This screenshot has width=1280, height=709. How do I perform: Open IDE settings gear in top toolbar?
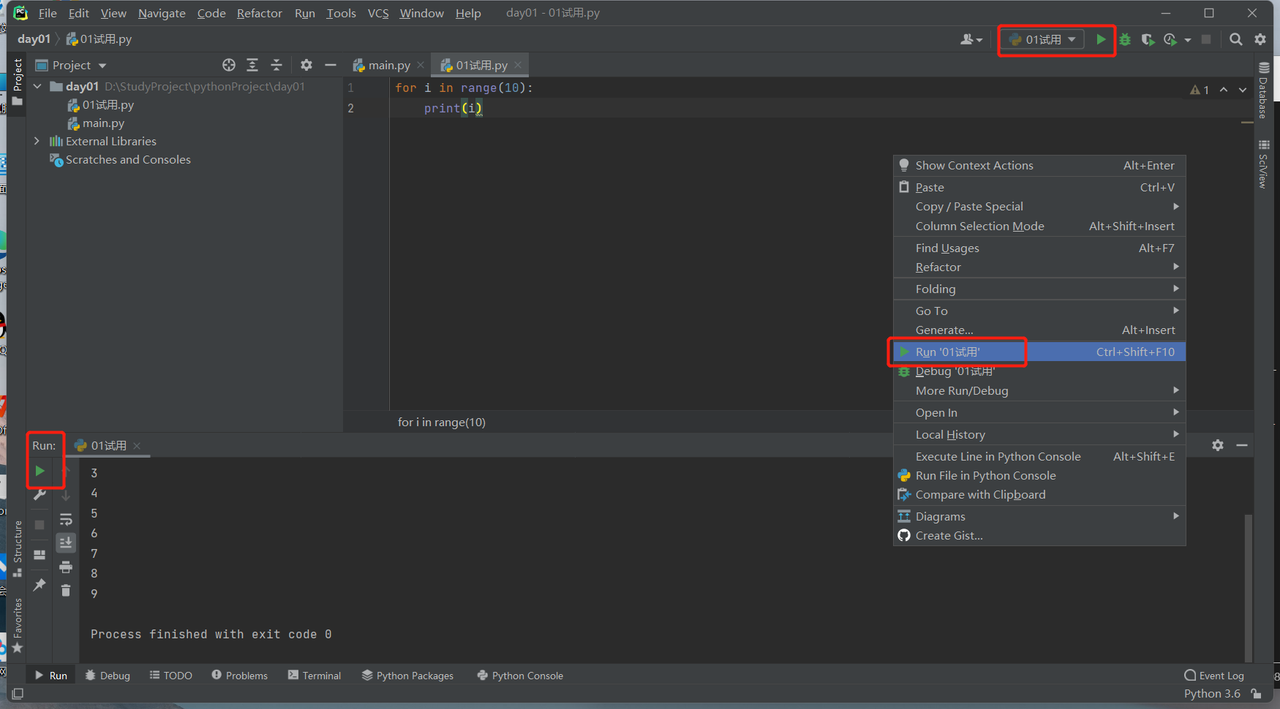1260,39
